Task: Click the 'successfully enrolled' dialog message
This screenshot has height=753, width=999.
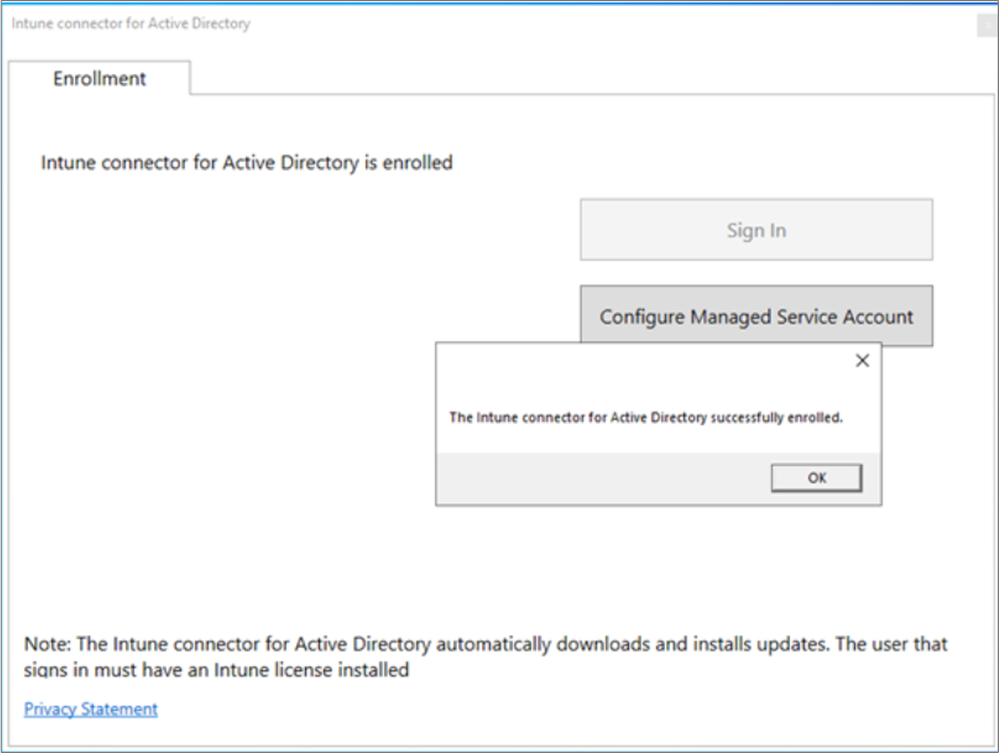Action: [x=646, y=417]
